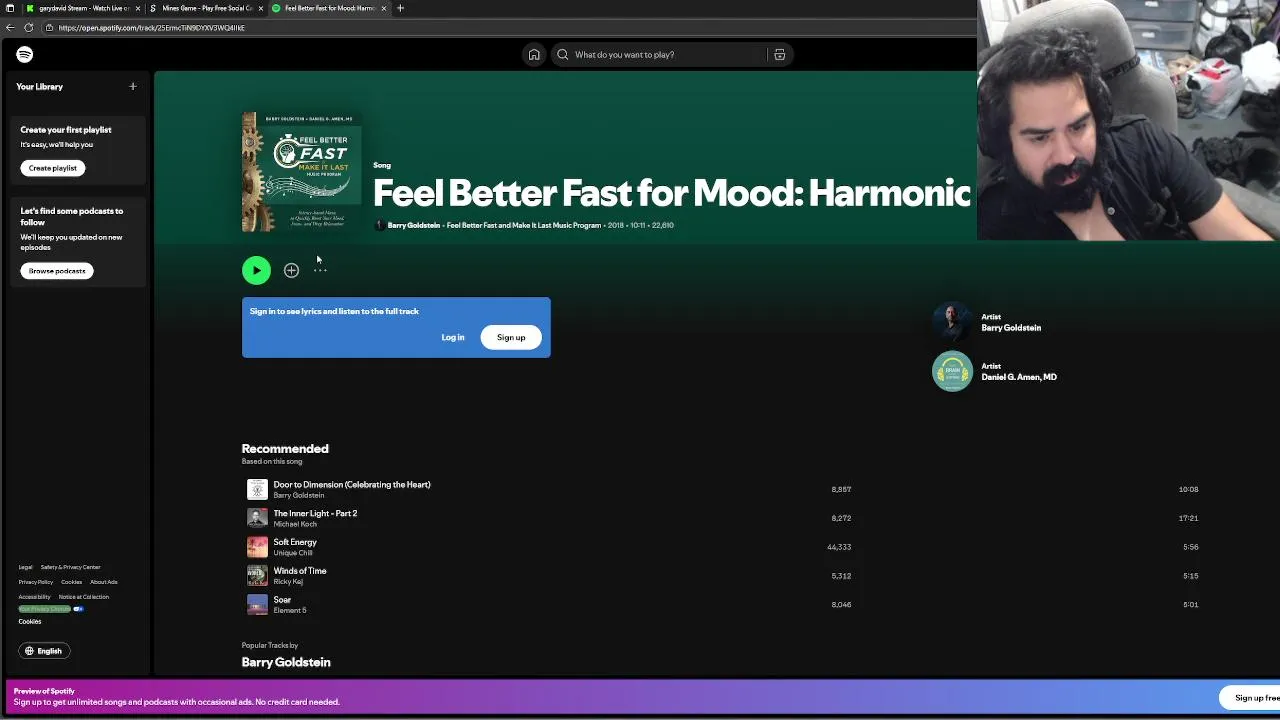The width and height of the screenshot is (1280, 720).
Task: Click the Spotify logo icon
Action: tap(24, 55)
